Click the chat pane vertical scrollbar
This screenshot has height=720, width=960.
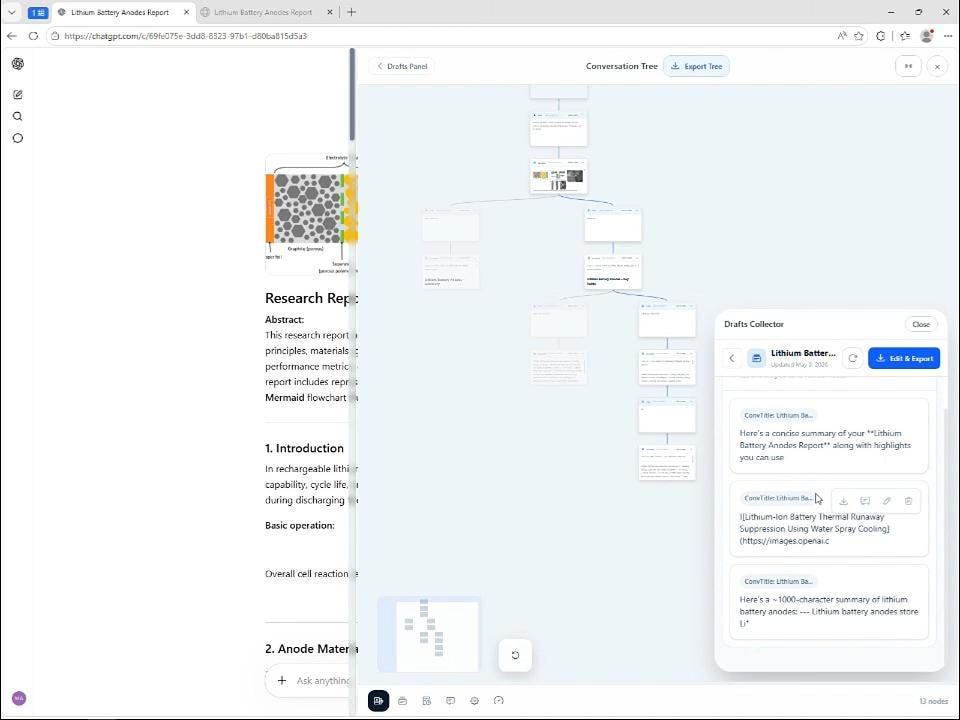coord(352,94)
